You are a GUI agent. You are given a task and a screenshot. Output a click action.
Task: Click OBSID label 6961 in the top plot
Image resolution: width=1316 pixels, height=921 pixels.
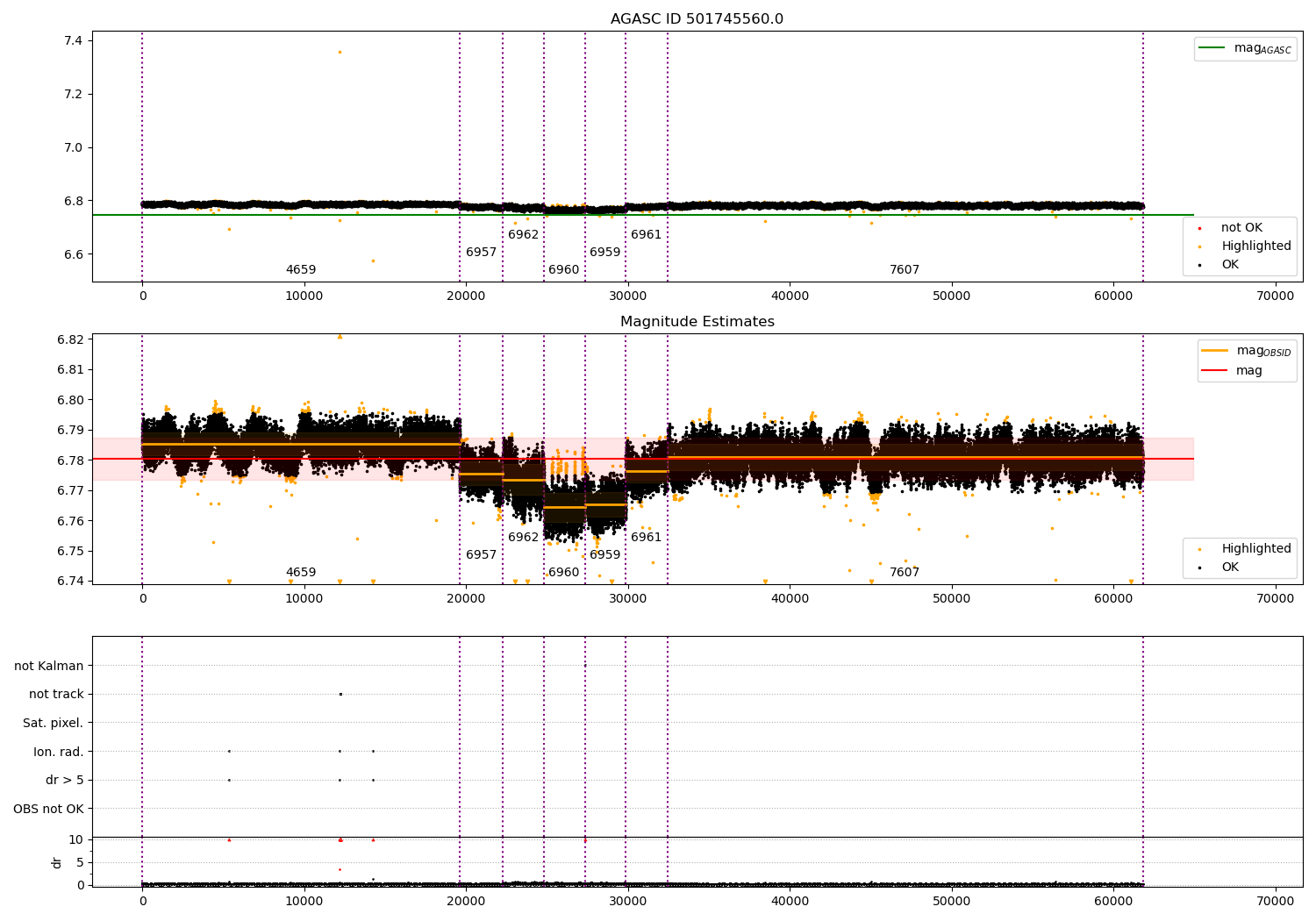[x=647, y=235]
